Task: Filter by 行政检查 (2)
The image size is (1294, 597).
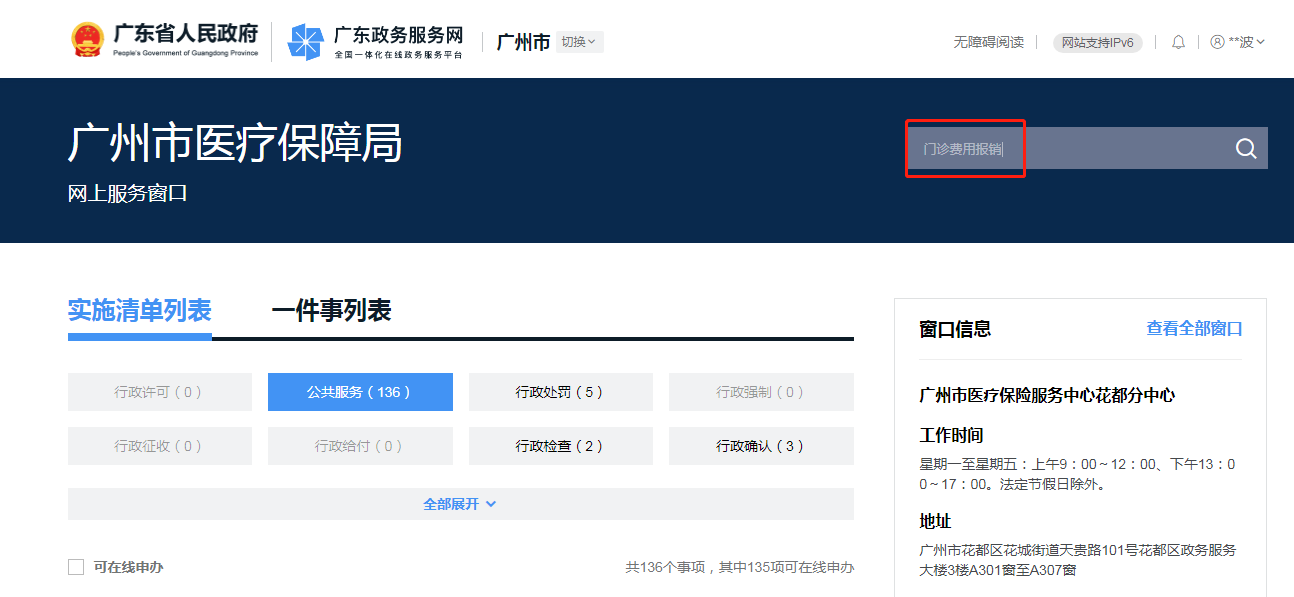Action: coord(560,446)
